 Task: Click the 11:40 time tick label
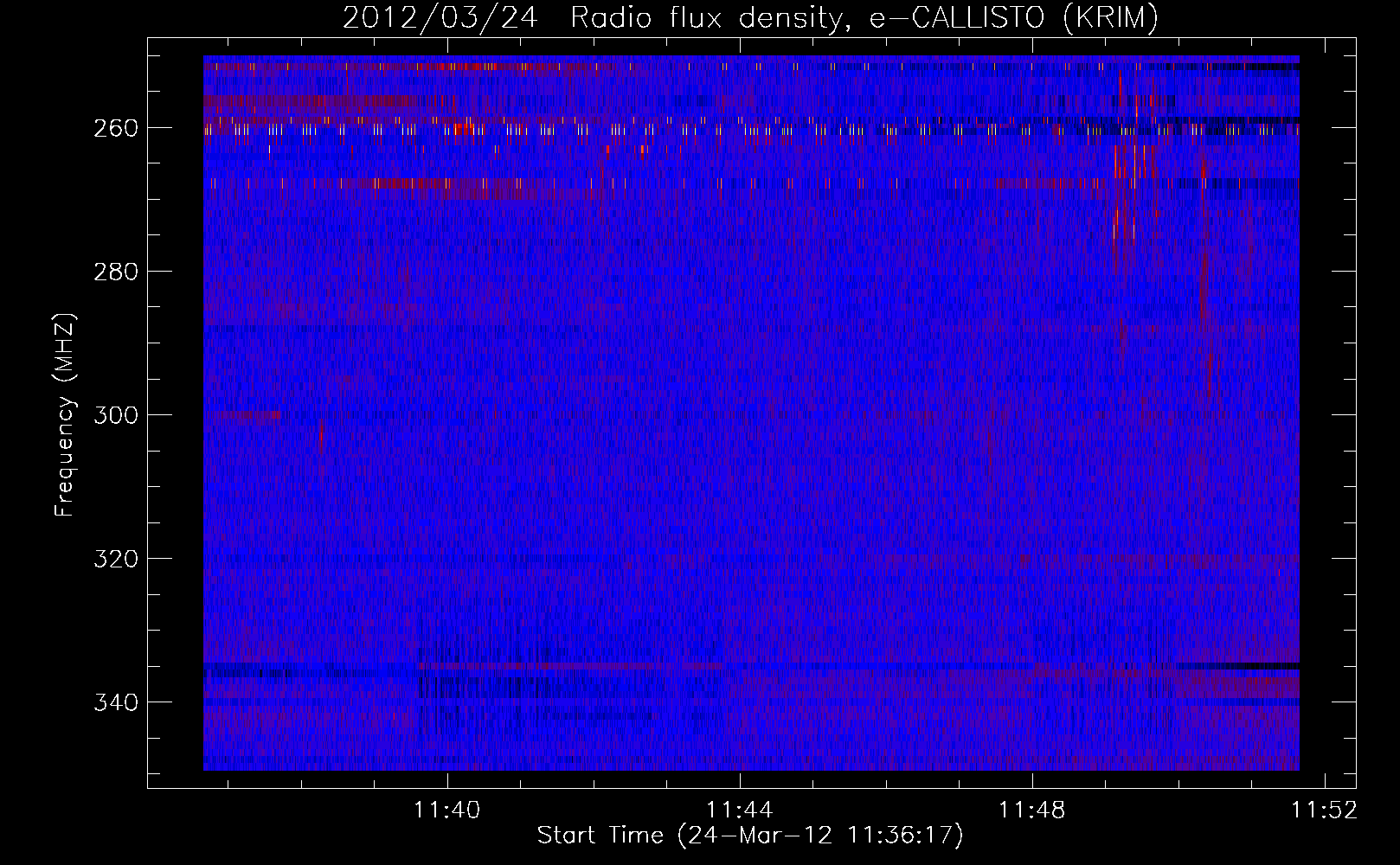click(x=447, y=811)
